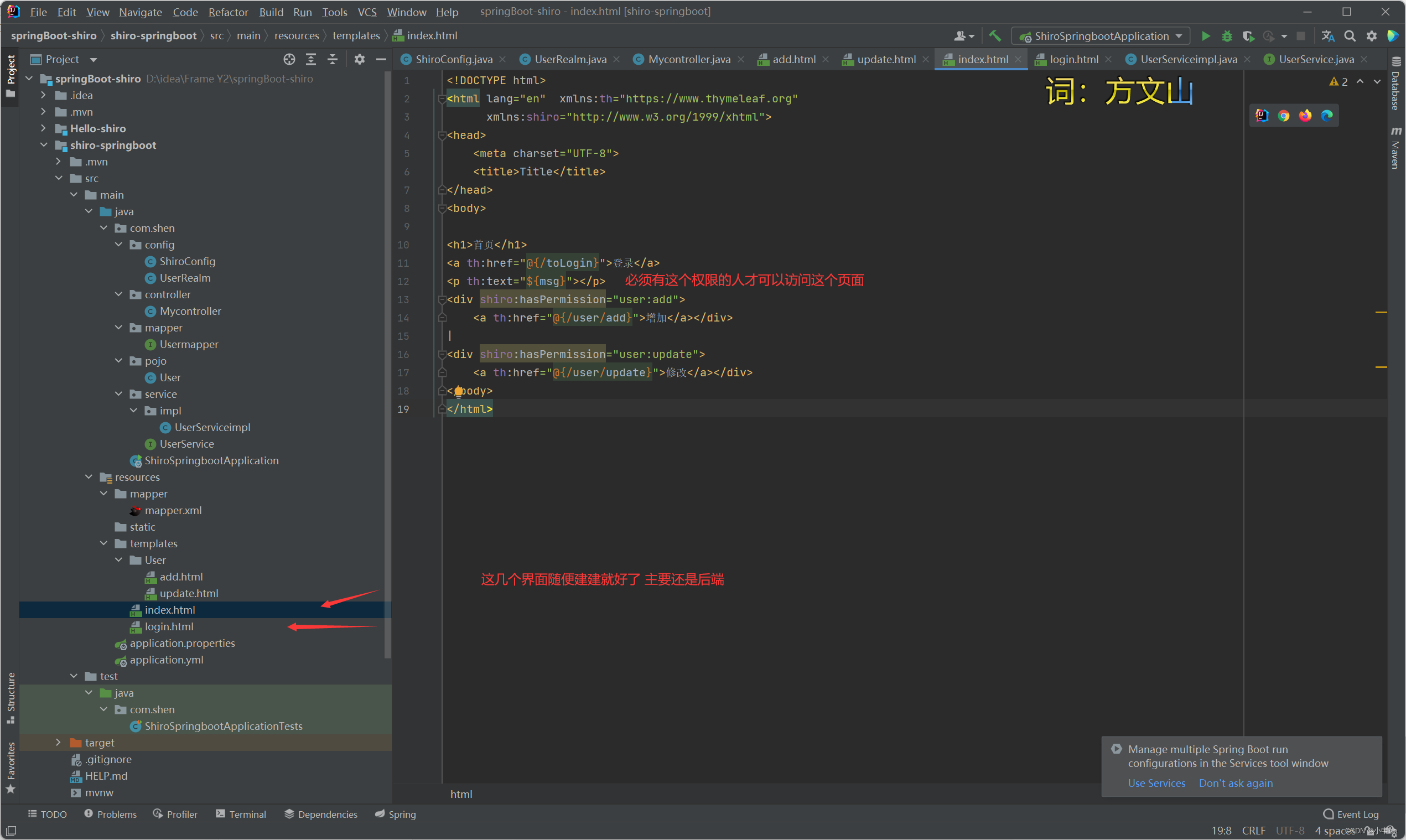Click Select Opened File target icon
Viewport: 1406px width, 840px height.
pos(289,59)
